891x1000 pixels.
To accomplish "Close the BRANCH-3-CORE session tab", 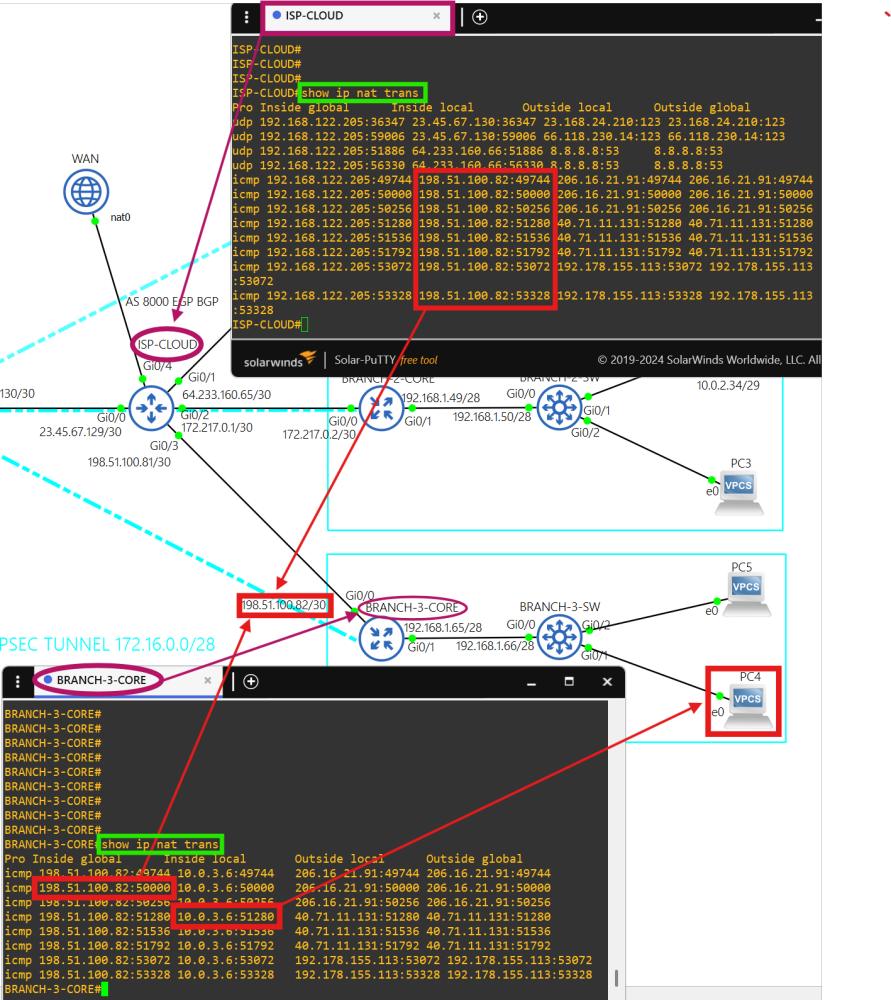I will coord(208,681).
